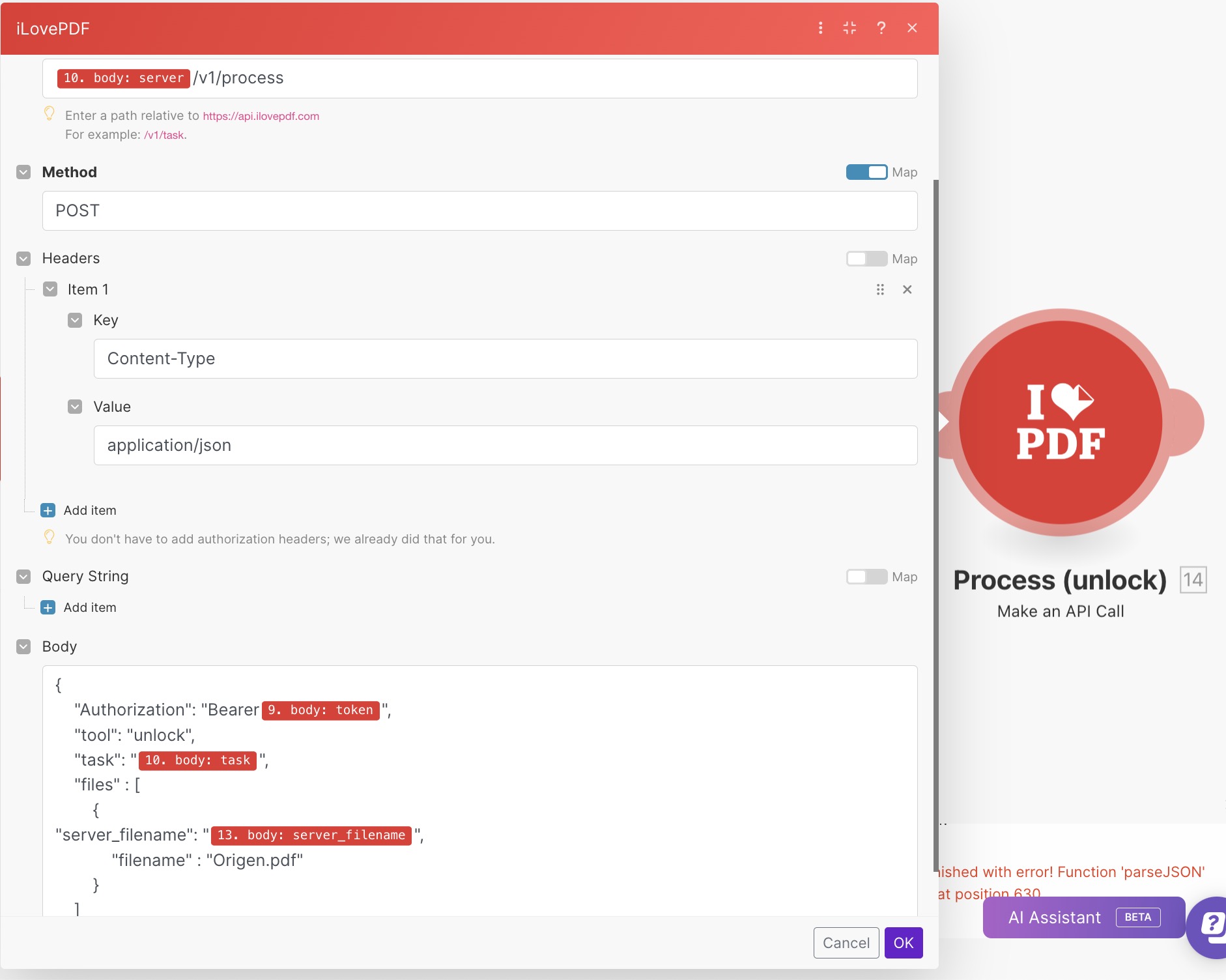This screenshot has width=1226, height=980.
Task: Click the application/json value field
Action: coord(506,445)
